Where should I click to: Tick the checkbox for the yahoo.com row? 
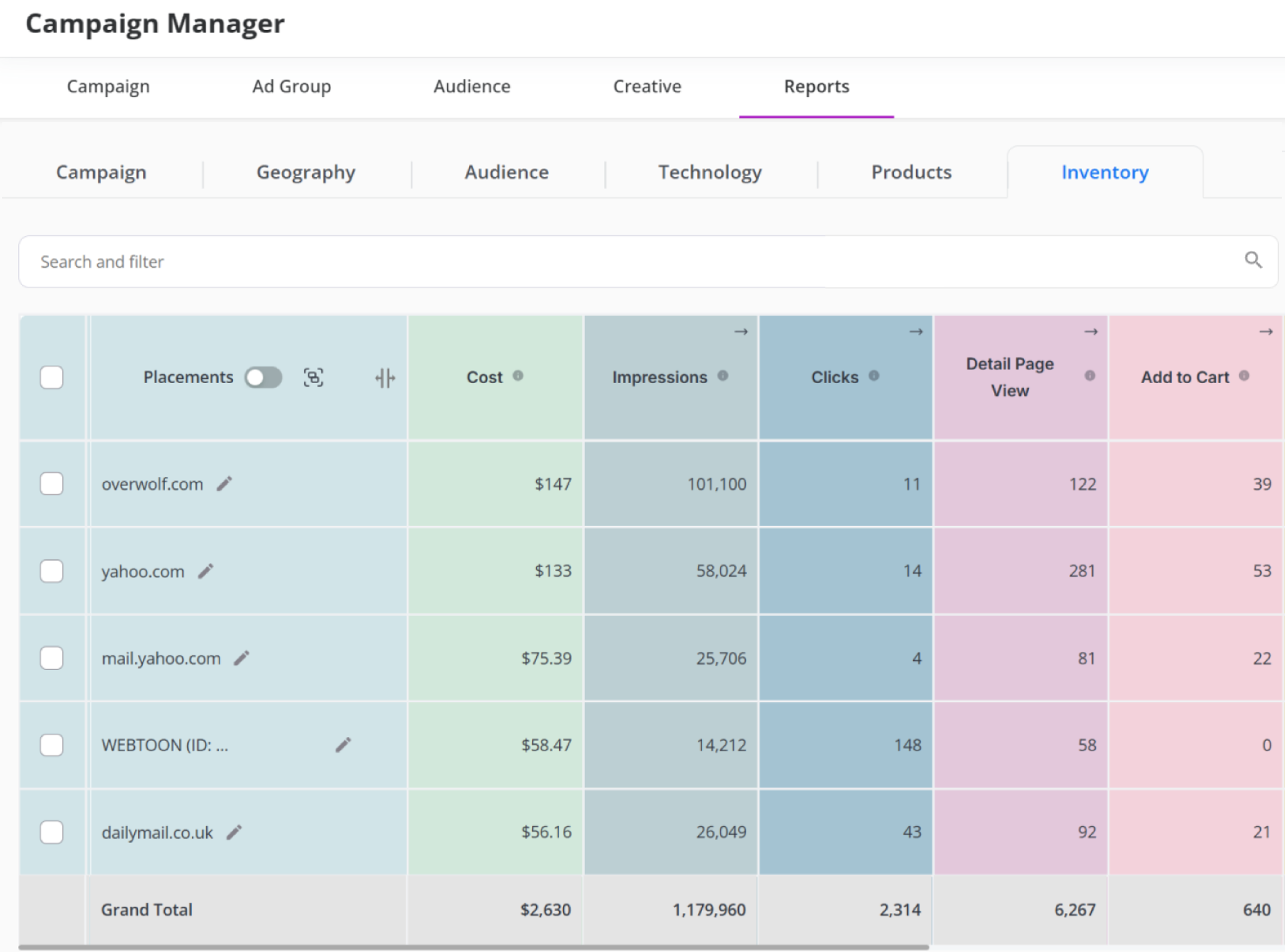[52, 571]
